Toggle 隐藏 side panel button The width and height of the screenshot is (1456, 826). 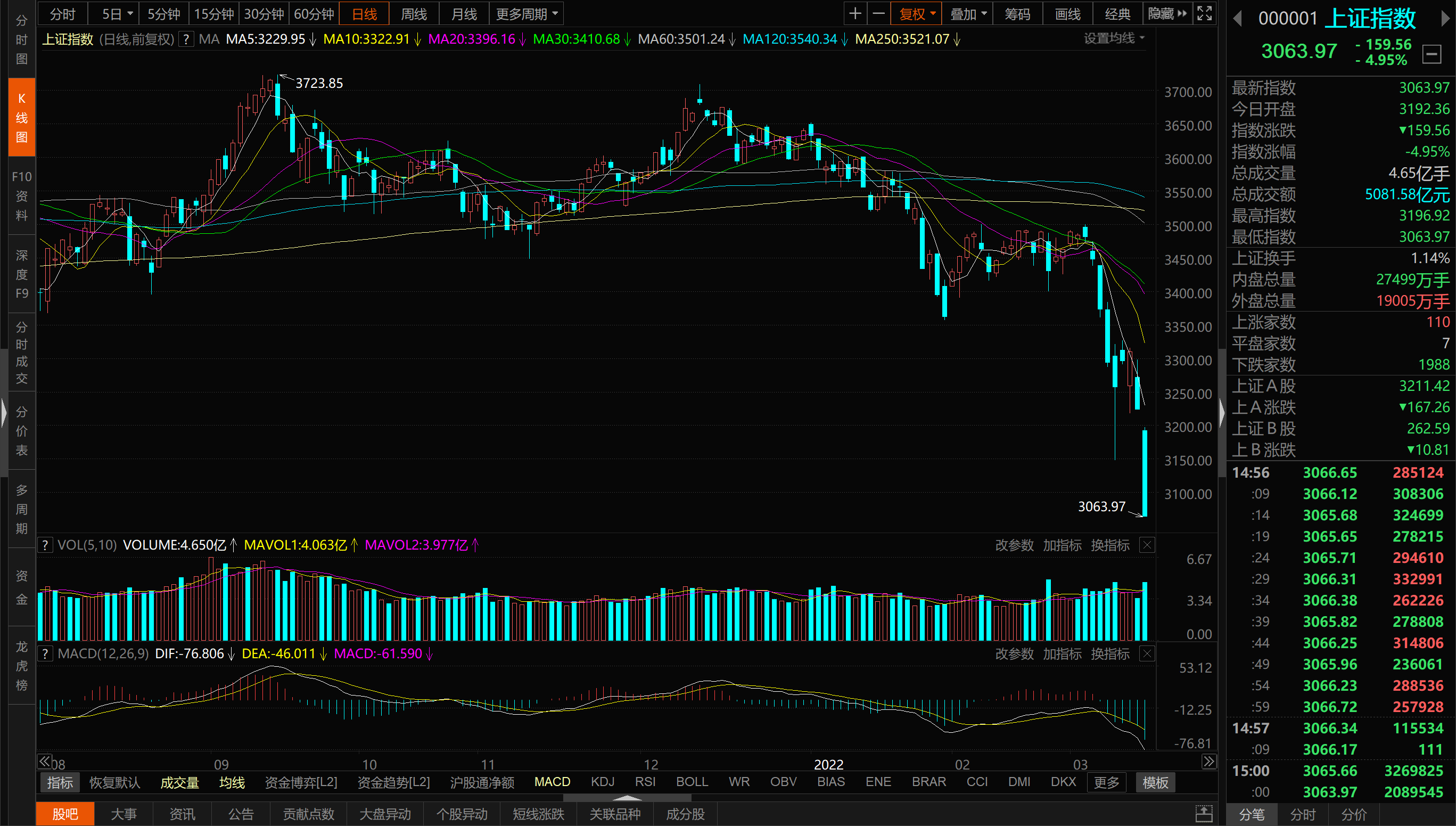coord(1167,14)
